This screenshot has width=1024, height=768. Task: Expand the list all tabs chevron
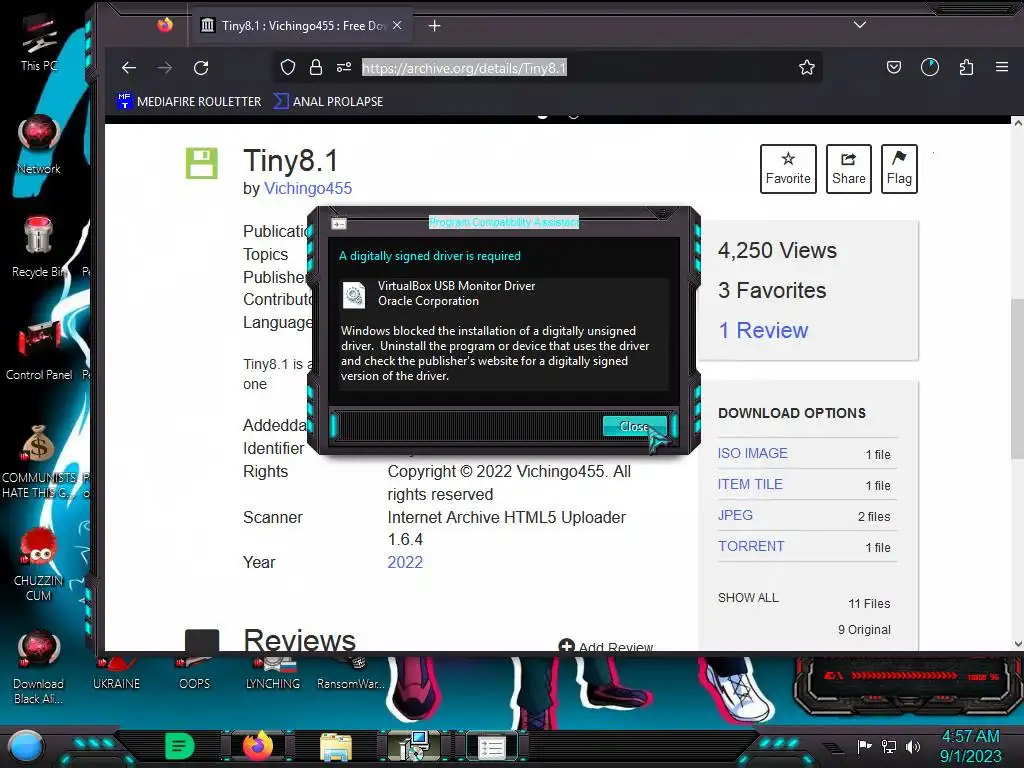(860, 25)
